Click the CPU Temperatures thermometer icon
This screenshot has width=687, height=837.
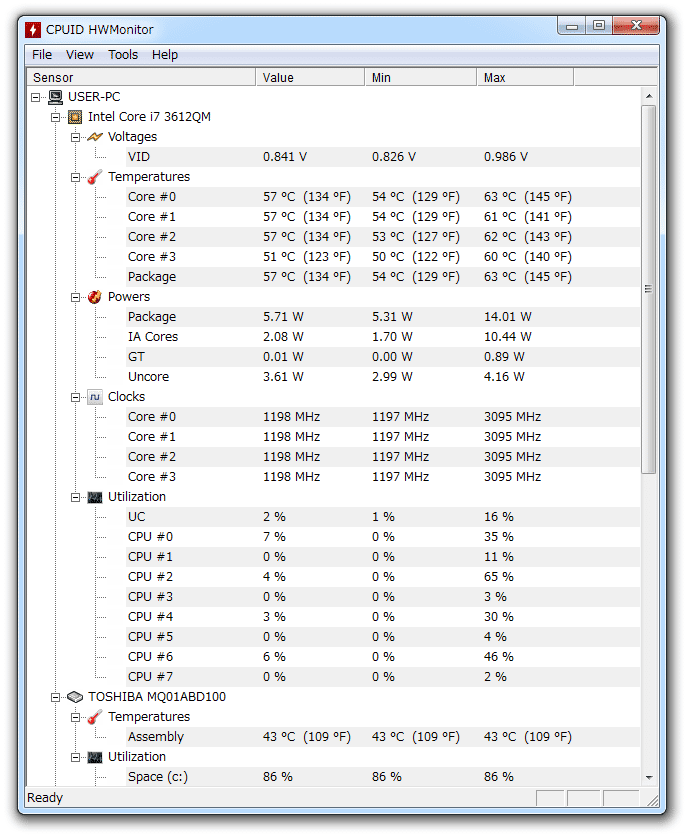tap(94, 177)
